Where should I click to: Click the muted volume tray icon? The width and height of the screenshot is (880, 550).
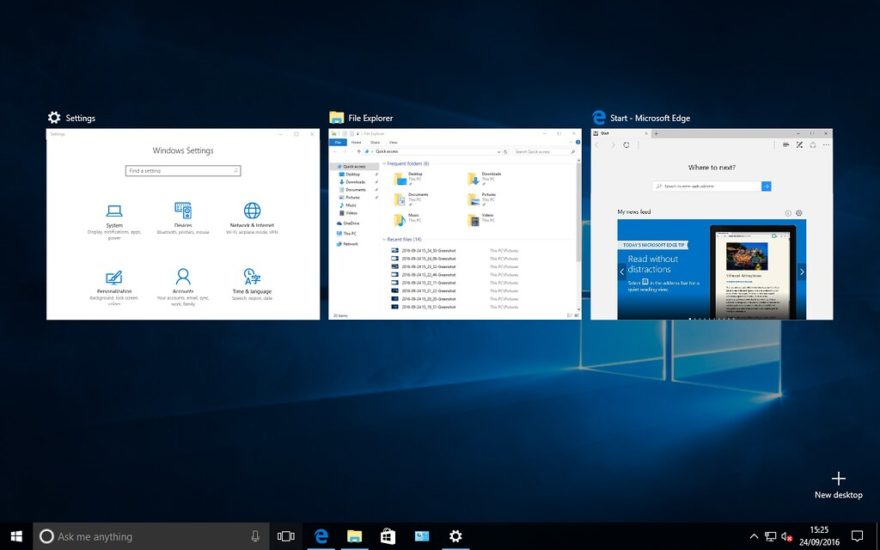coord(786,537)
